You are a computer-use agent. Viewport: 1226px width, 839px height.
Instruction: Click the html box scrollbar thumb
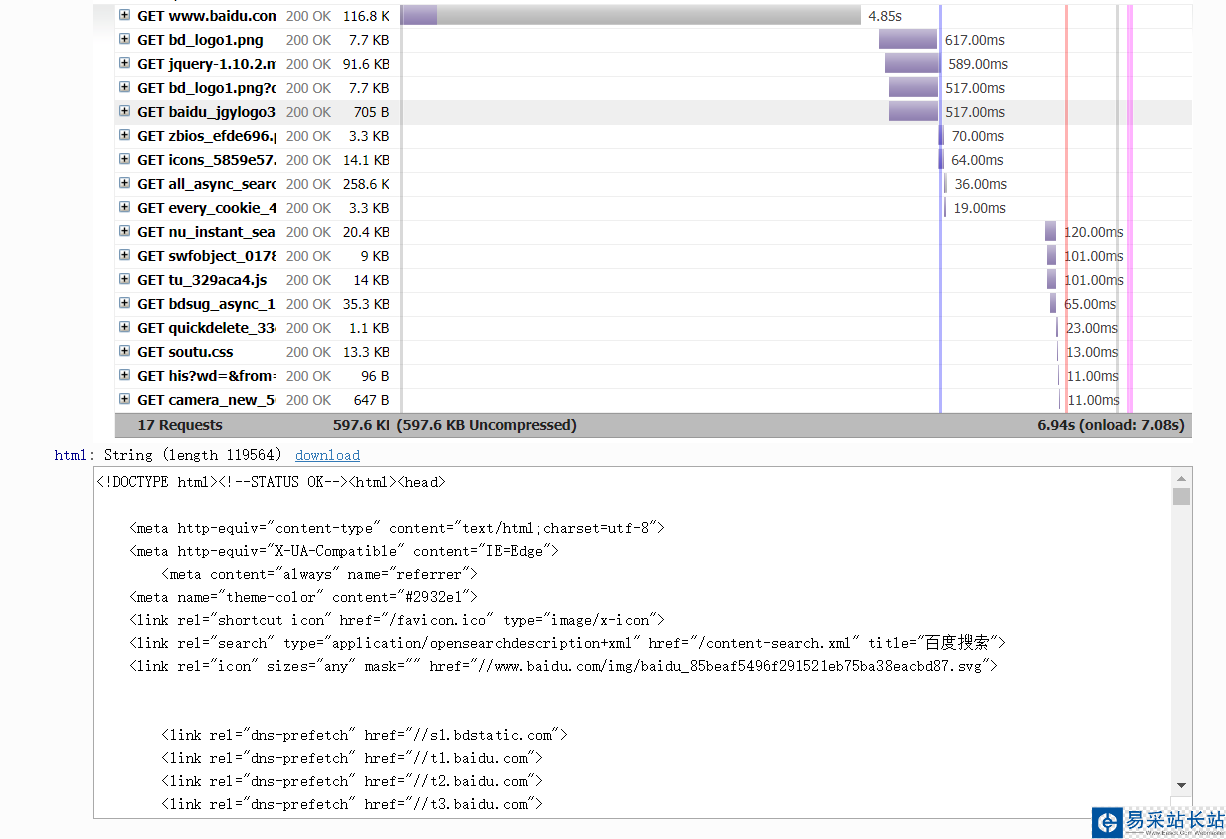click(x=1182, y=497)
